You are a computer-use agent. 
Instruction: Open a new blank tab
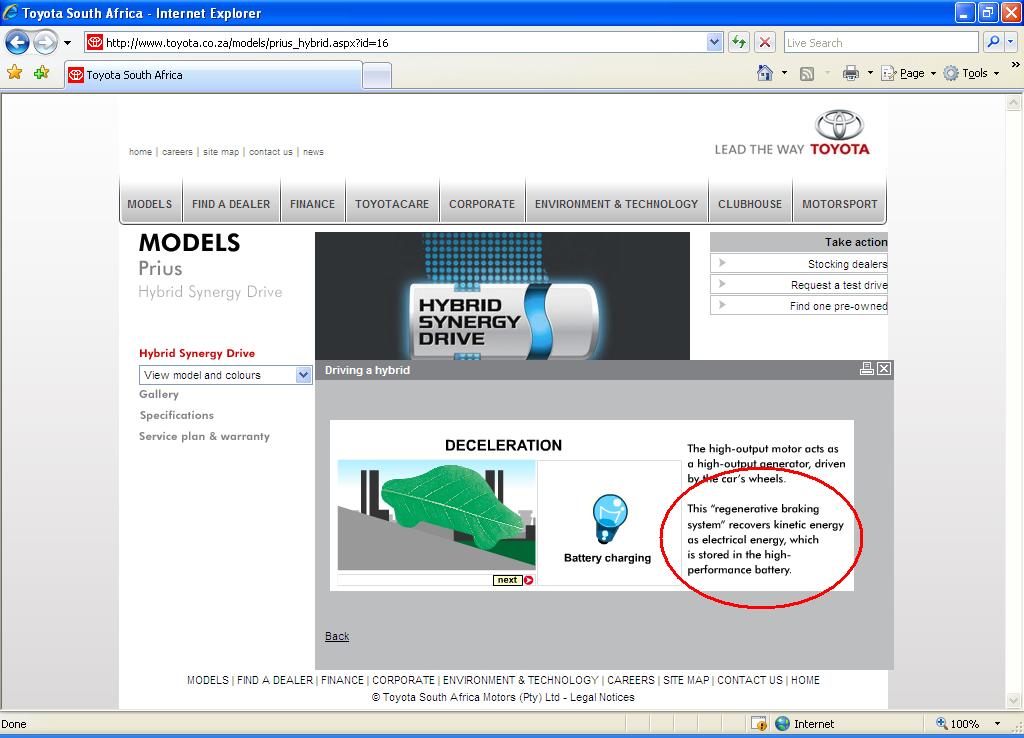coord(377,76)
